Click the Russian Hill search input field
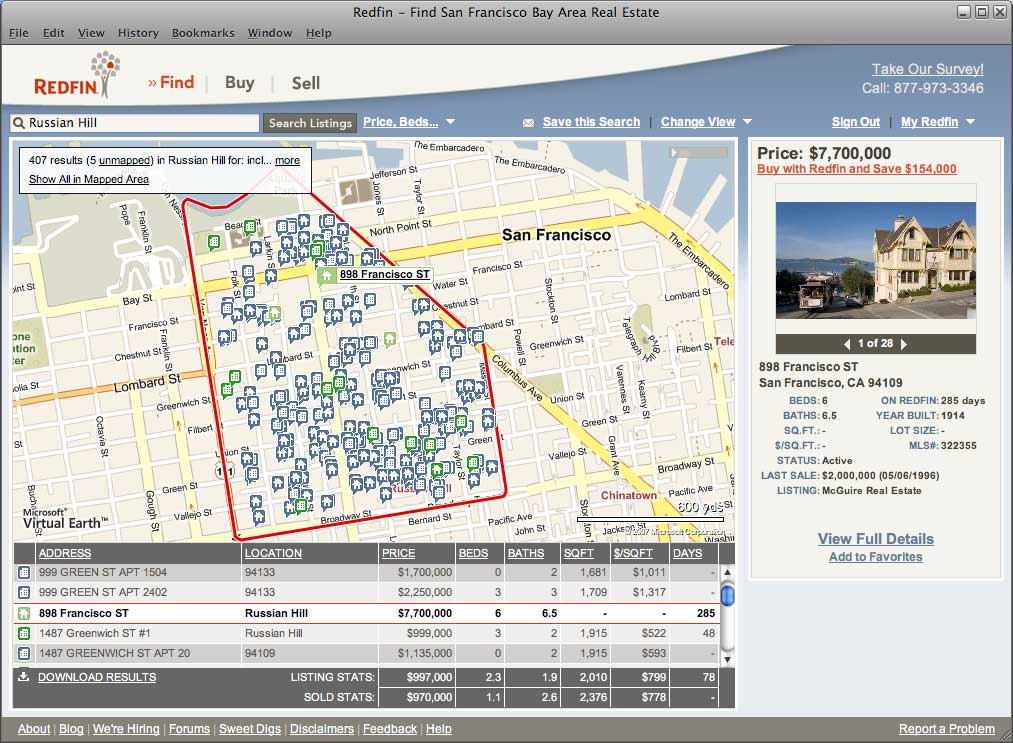 pos(140,123)
